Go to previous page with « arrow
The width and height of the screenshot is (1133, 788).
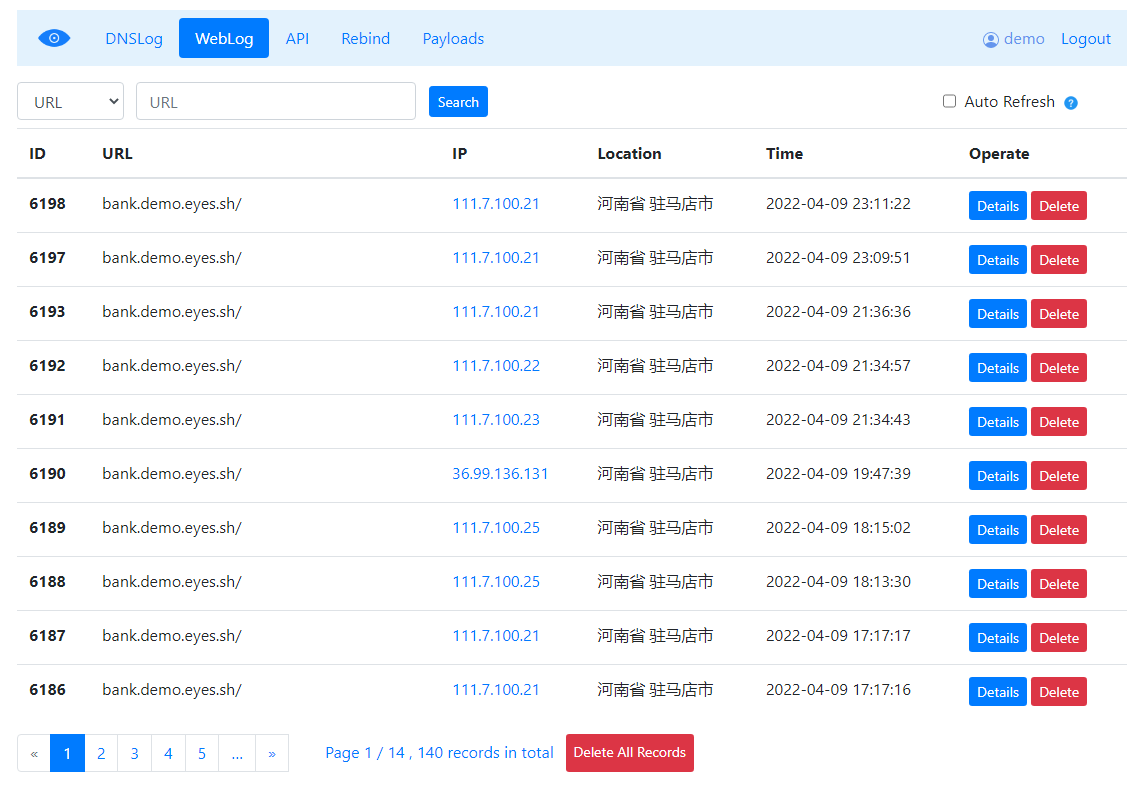34,753
